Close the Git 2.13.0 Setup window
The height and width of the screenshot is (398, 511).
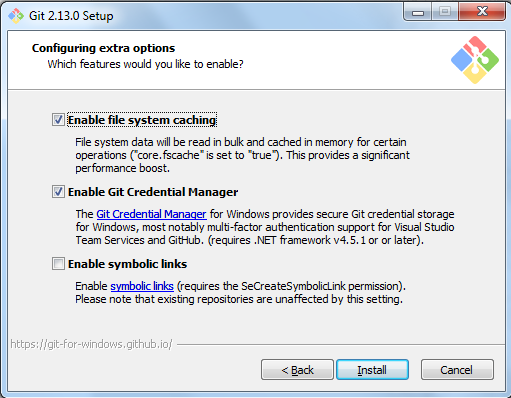[482, 12]
